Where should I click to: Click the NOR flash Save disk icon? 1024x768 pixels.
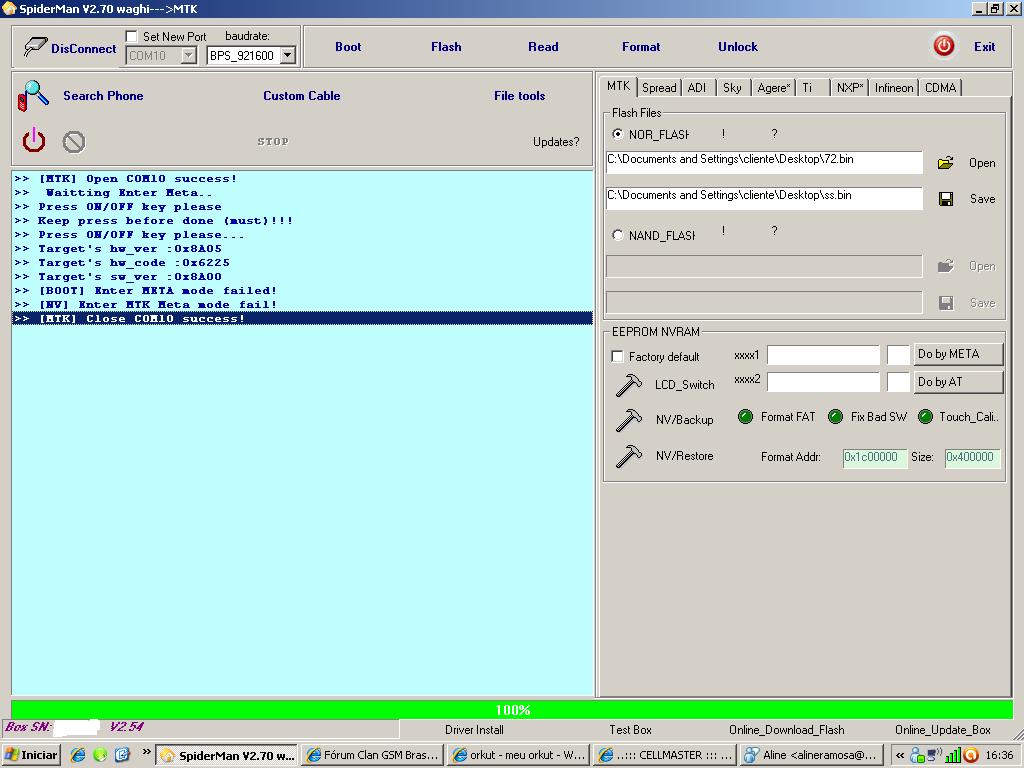click(945, 199)
